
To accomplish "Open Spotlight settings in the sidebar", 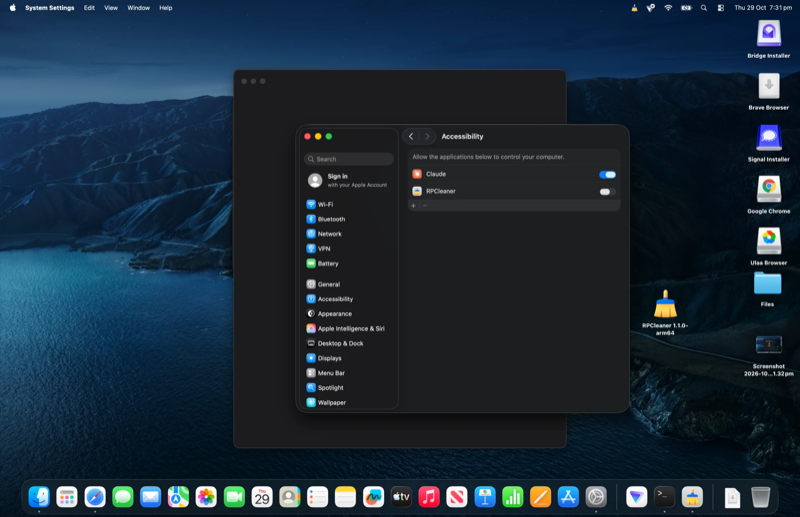I will [x=325, y=388].
